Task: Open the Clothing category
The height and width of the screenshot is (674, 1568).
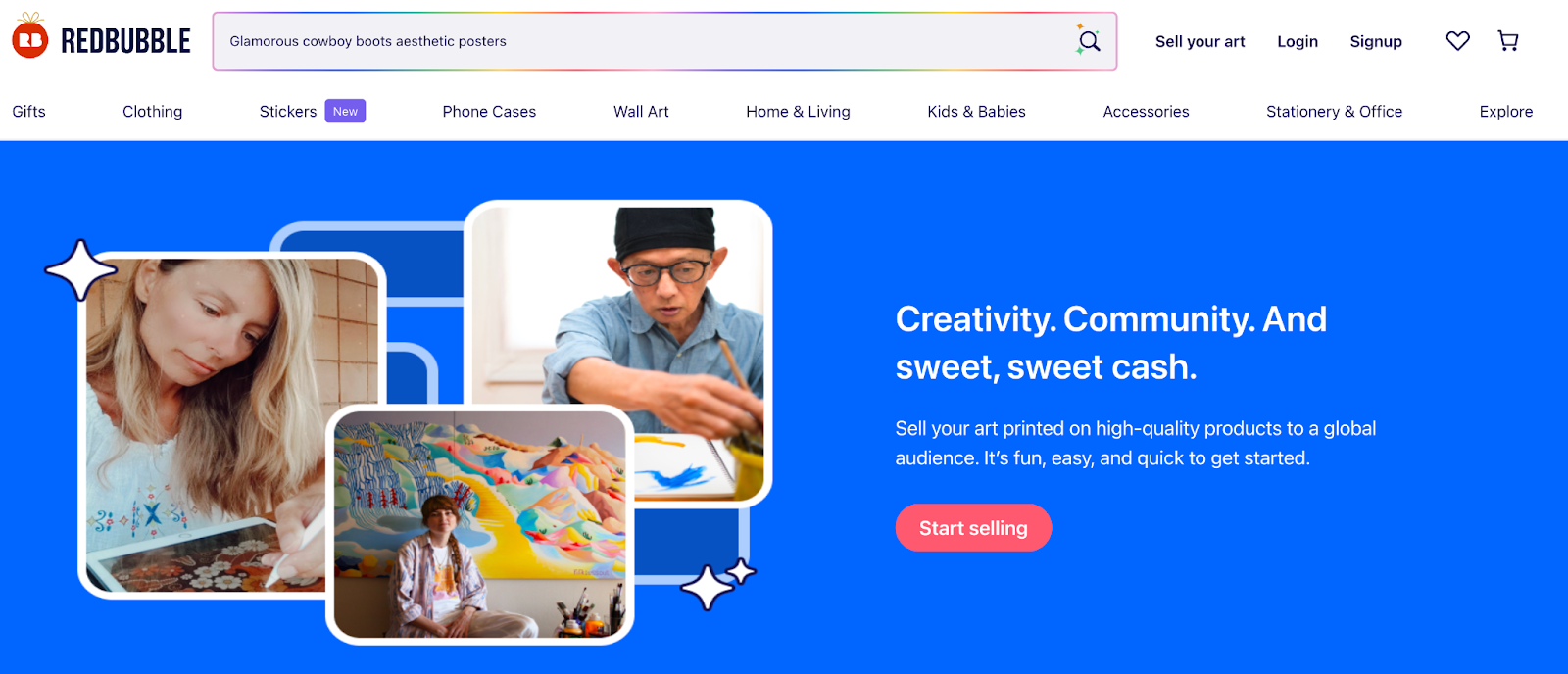Action: coord(152,112)
